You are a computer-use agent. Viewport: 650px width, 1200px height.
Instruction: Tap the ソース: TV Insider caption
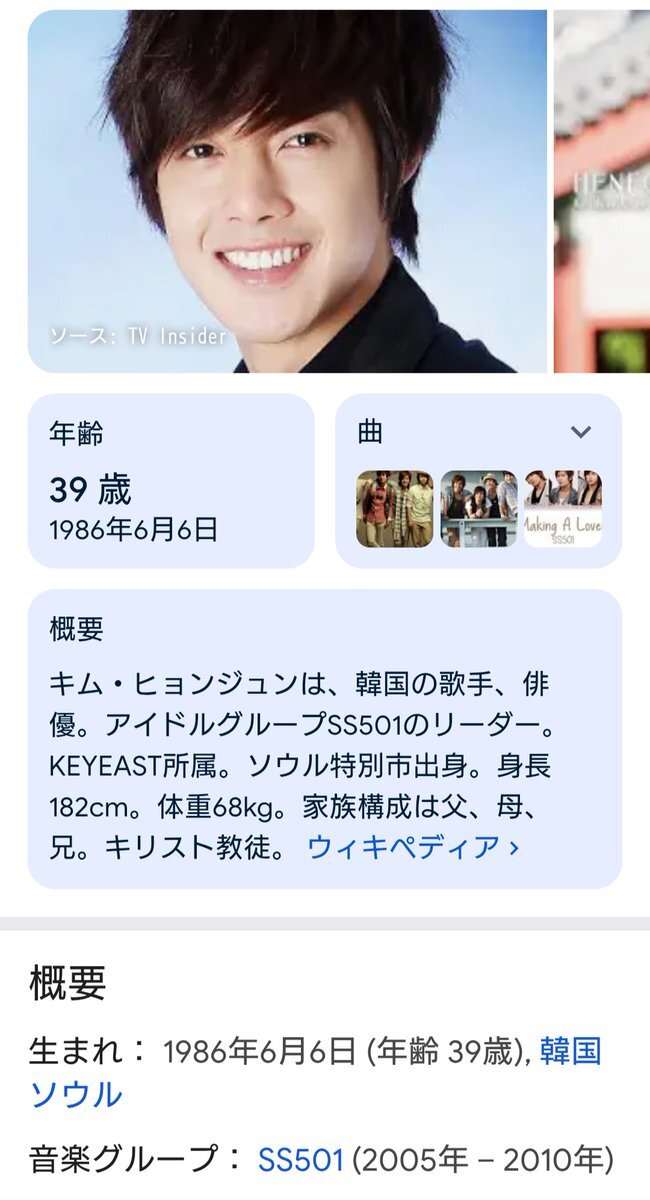coord(138,337)
